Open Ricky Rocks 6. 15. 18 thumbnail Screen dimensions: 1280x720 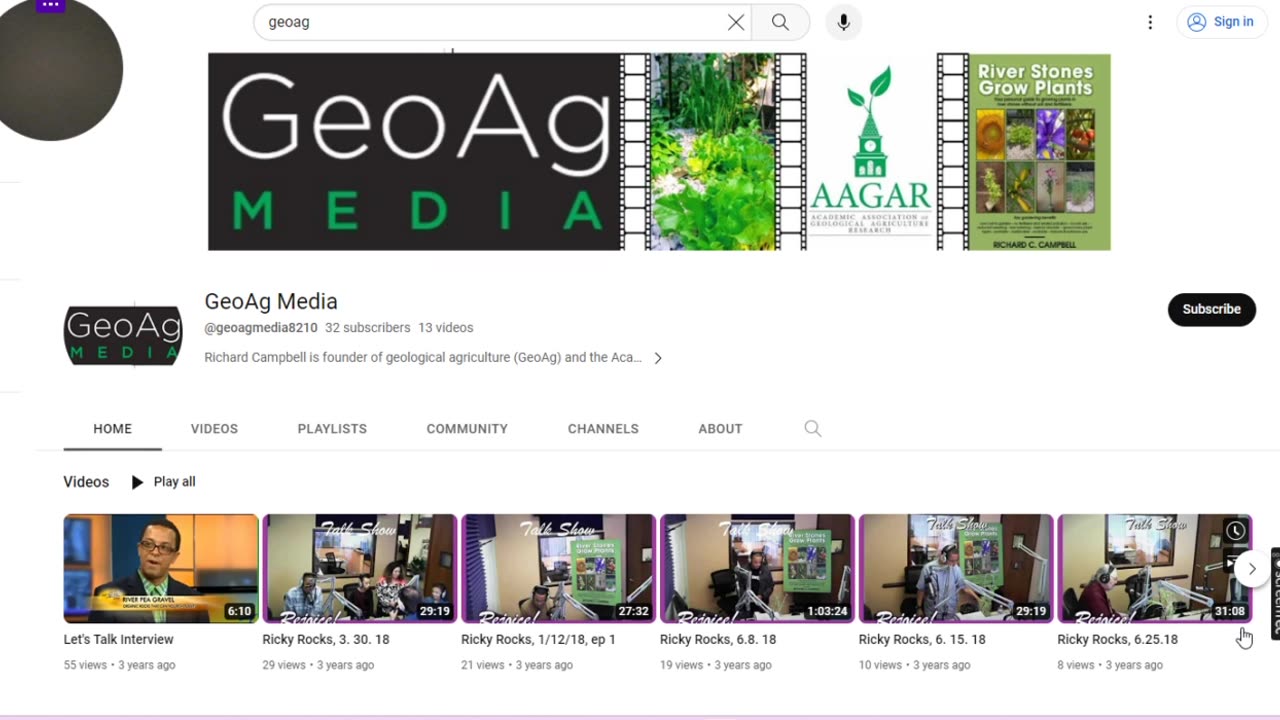coord(956,568)
